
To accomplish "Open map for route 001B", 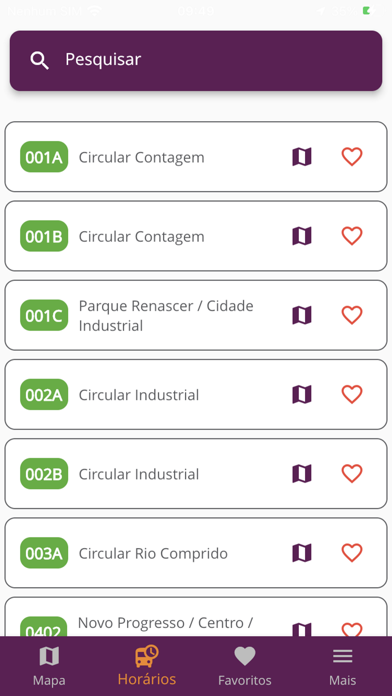I will pyautogui.click(x=302, y=236).
